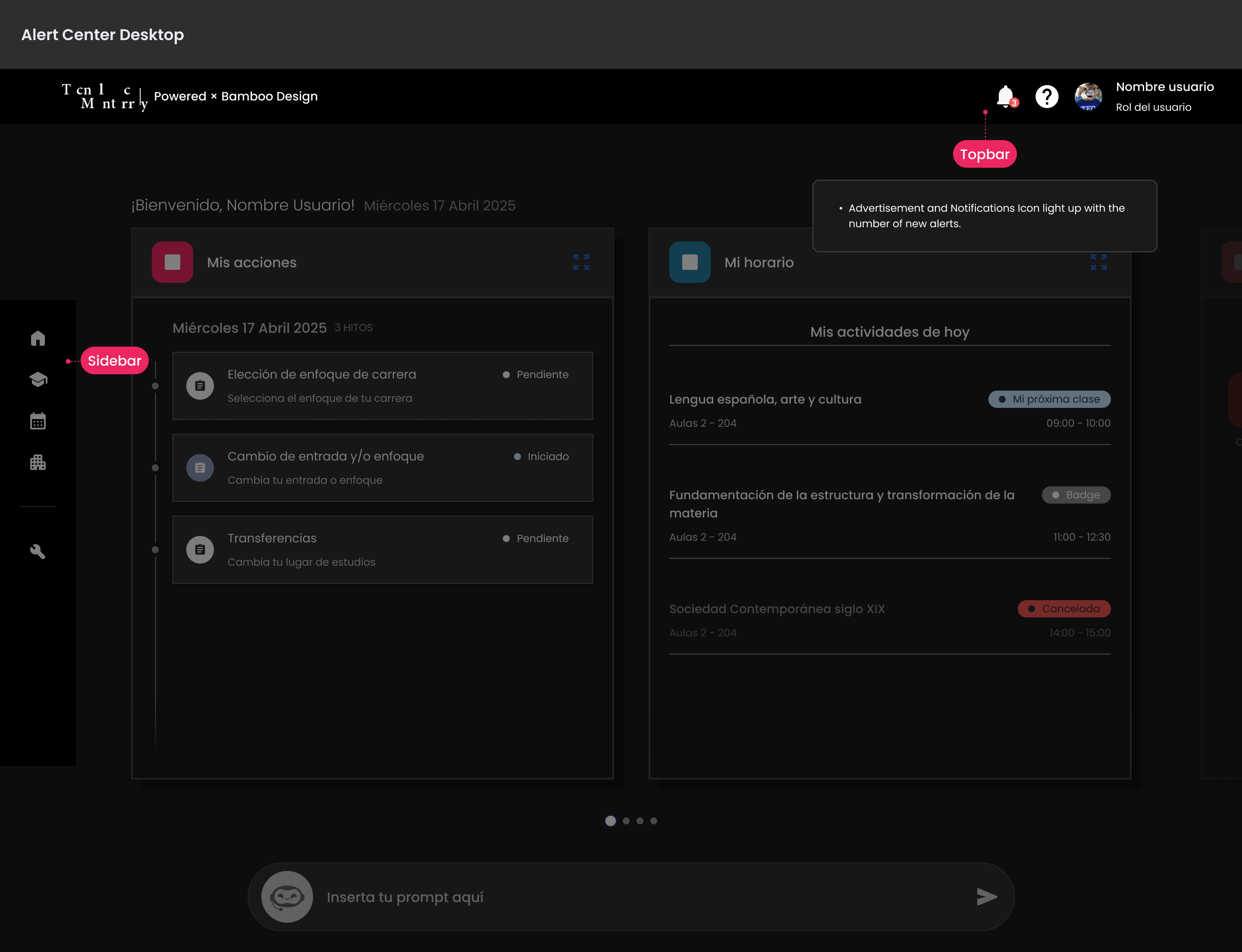
Task: Open the notifications bell icon
Action: pyautogui.click(x=1006, y=96)
